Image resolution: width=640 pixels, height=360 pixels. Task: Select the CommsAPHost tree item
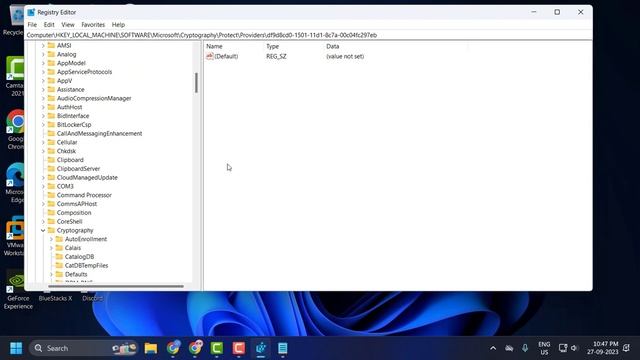pyautogui.click(x=77, y=204)
